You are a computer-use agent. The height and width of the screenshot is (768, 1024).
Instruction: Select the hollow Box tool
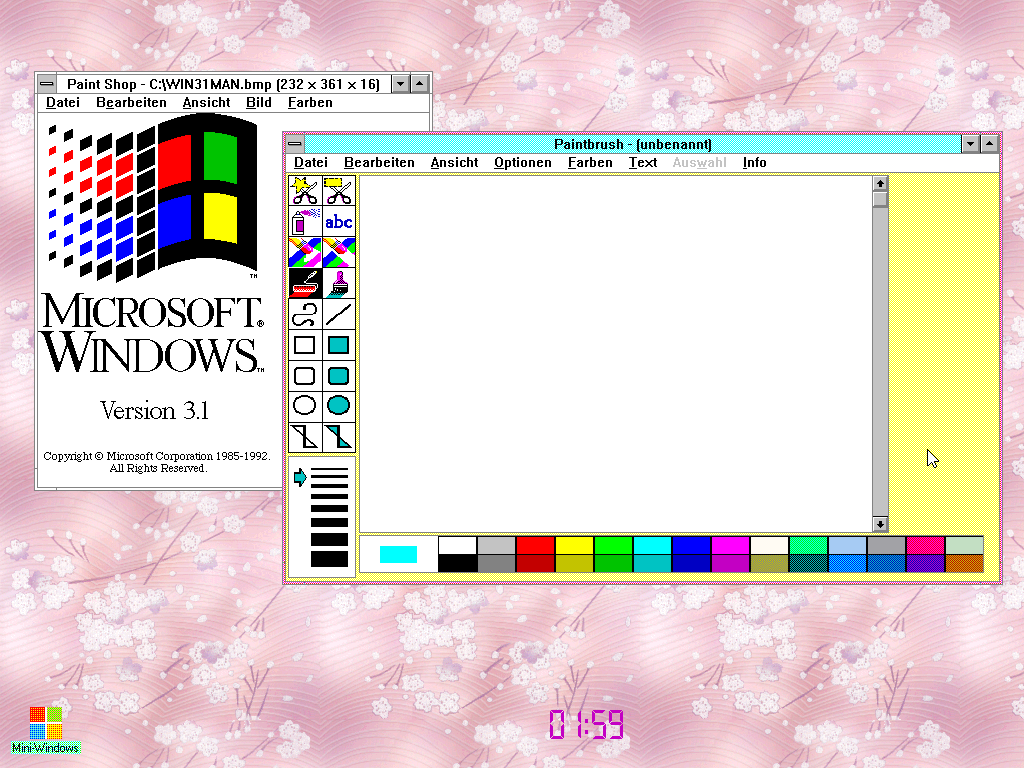click(305, 345)
